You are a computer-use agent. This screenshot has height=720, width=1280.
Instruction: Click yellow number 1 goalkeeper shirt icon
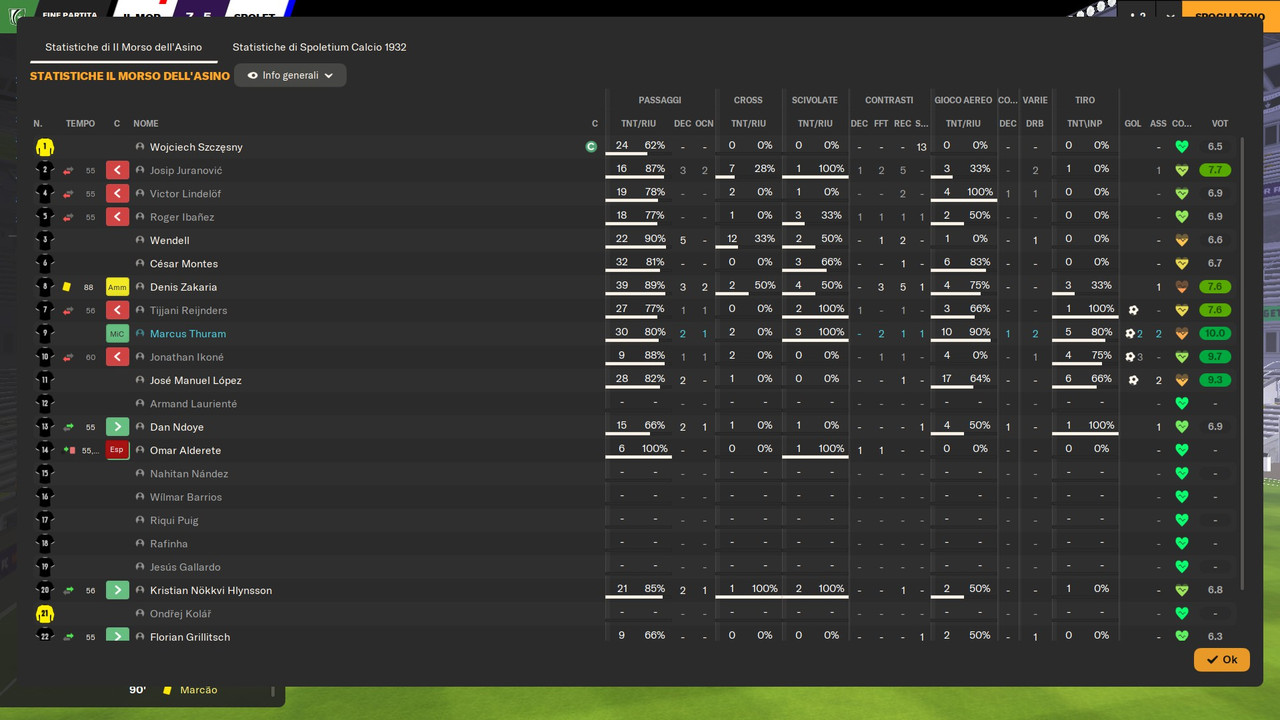(44, 147)
